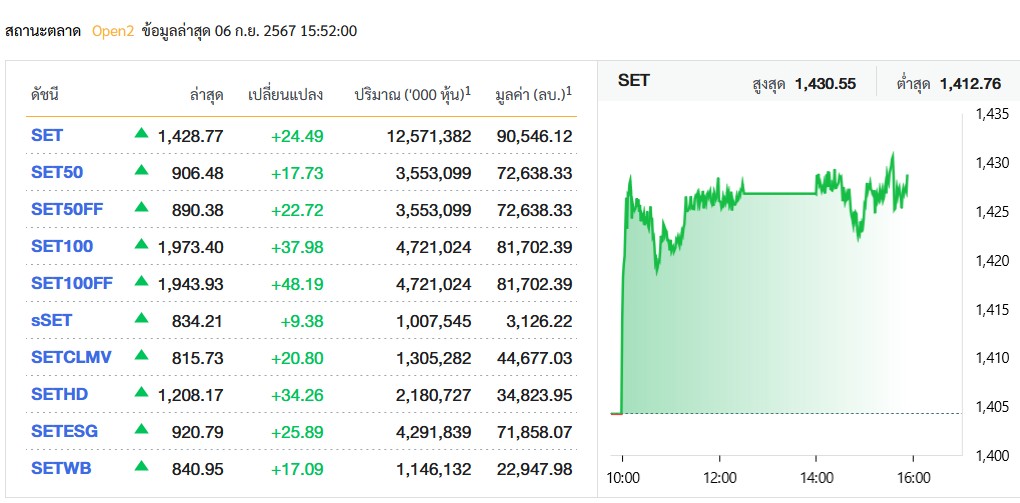Click the up arrow in SET50FF row

(141, 207)
